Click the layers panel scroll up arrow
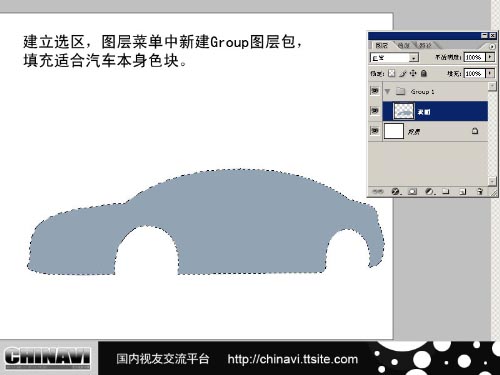The image size is (500, 375). [x=492, y=86]
